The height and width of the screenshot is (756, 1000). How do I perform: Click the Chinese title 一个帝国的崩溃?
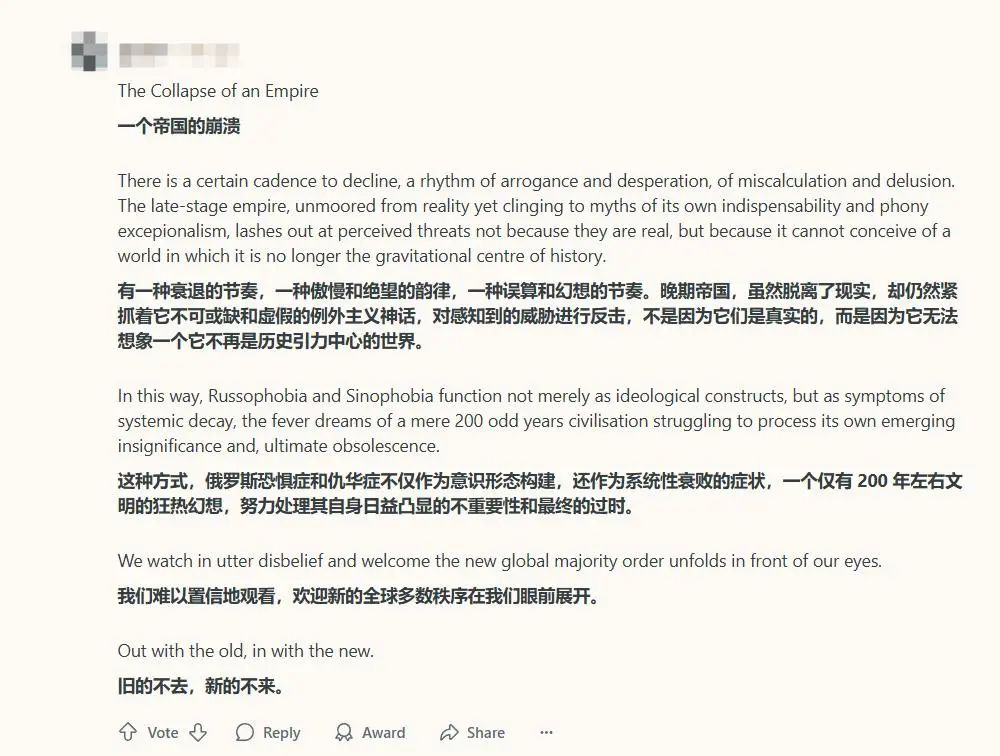point(179,126)
